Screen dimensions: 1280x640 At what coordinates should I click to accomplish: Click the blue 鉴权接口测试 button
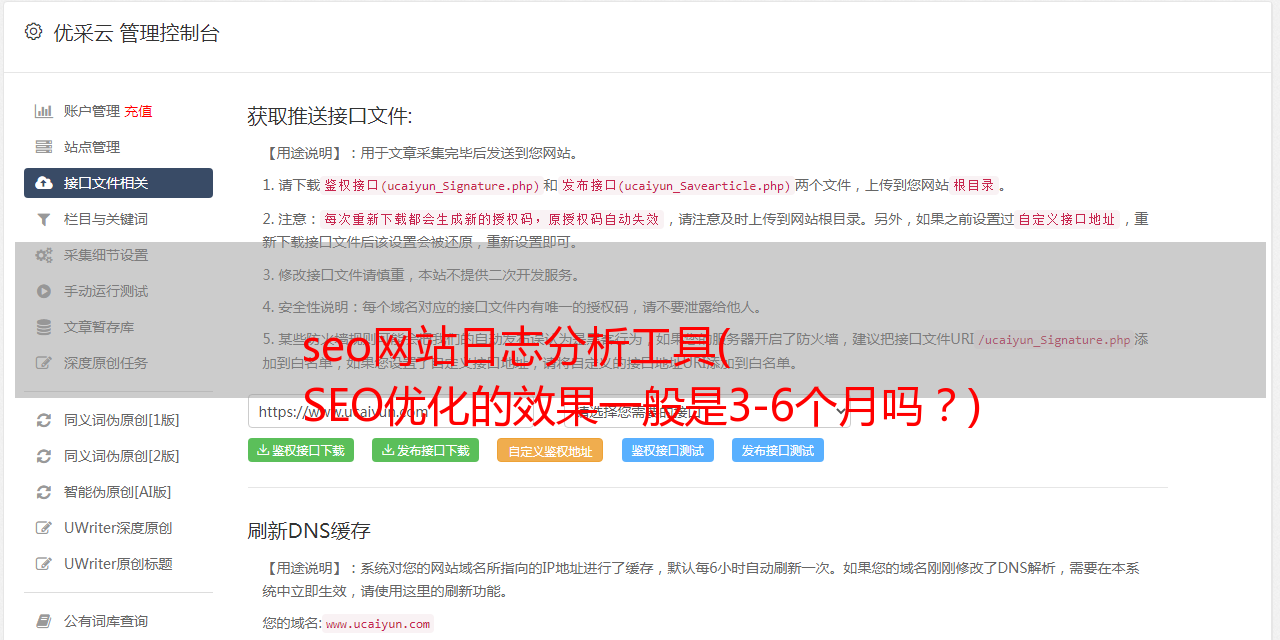[668, 450]
